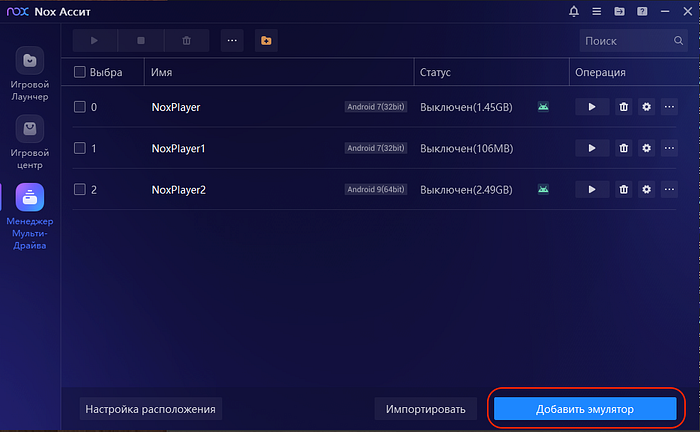700x432 pixels.
Task: Click the folder shortcut icon in title bar
Action: 619,11
